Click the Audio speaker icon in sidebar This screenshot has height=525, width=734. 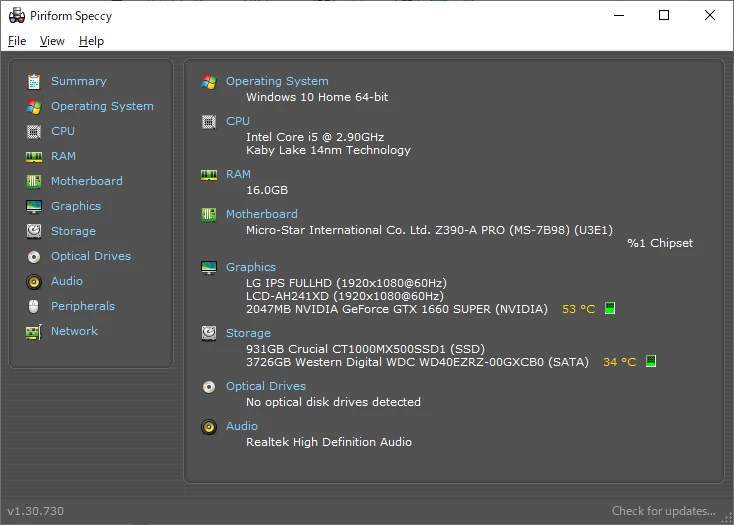34,281
